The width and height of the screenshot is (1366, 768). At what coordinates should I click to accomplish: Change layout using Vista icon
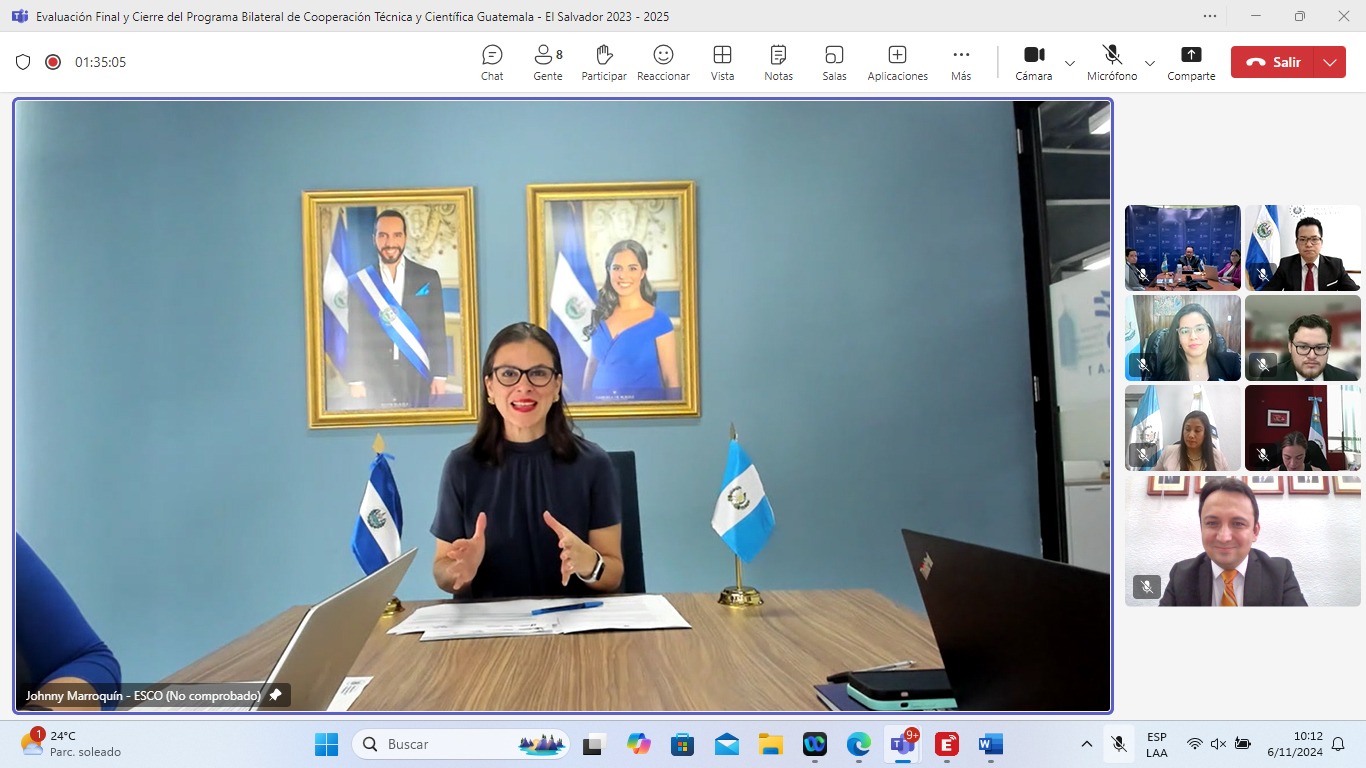(x=722, y=62)
